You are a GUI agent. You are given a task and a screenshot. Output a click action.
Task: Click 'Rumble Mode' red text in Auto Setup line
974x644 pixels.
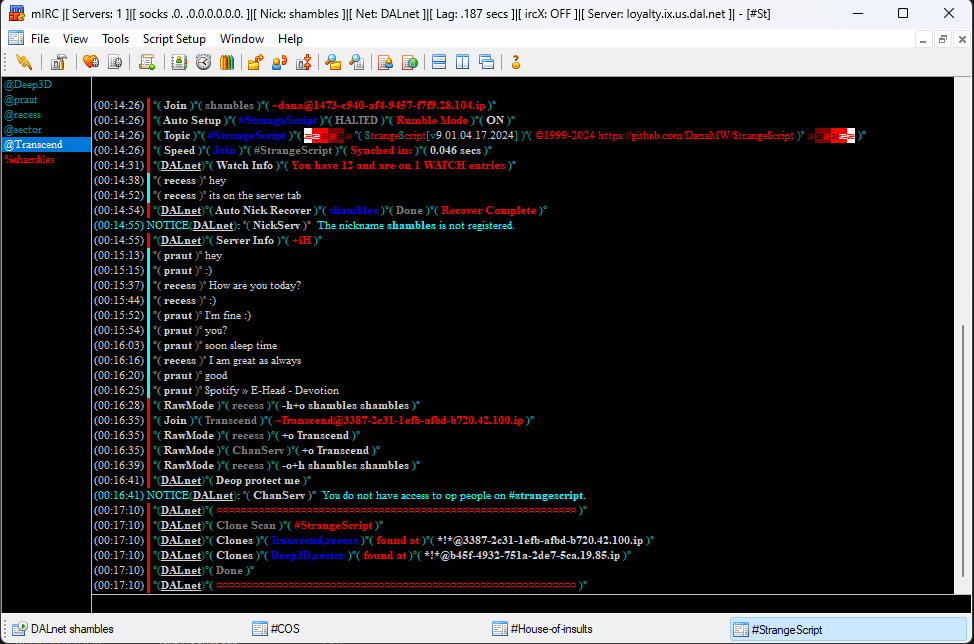point(432,120)
